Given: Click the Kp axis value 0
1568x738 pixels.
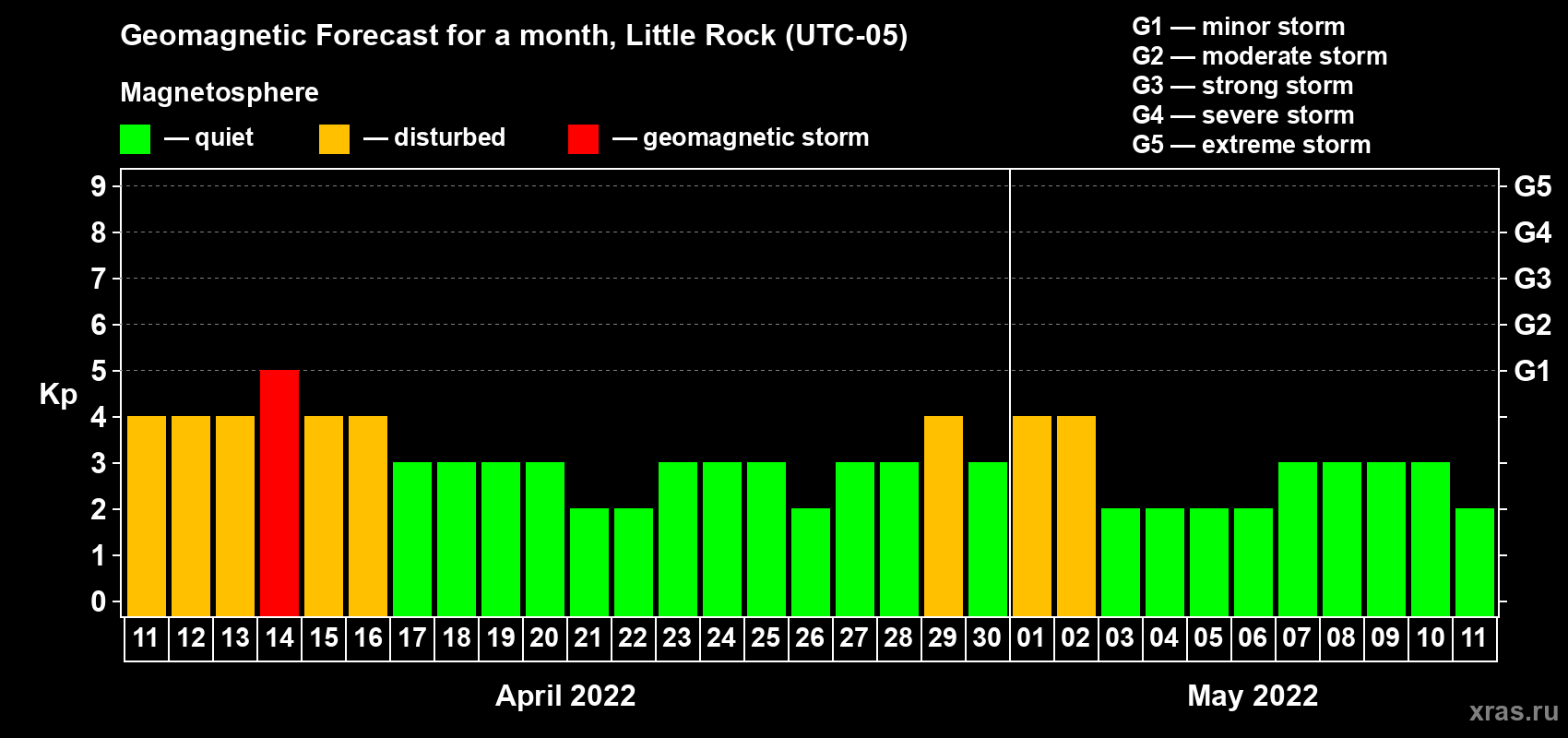Looking at the screenshot, I should click(99, 601).
